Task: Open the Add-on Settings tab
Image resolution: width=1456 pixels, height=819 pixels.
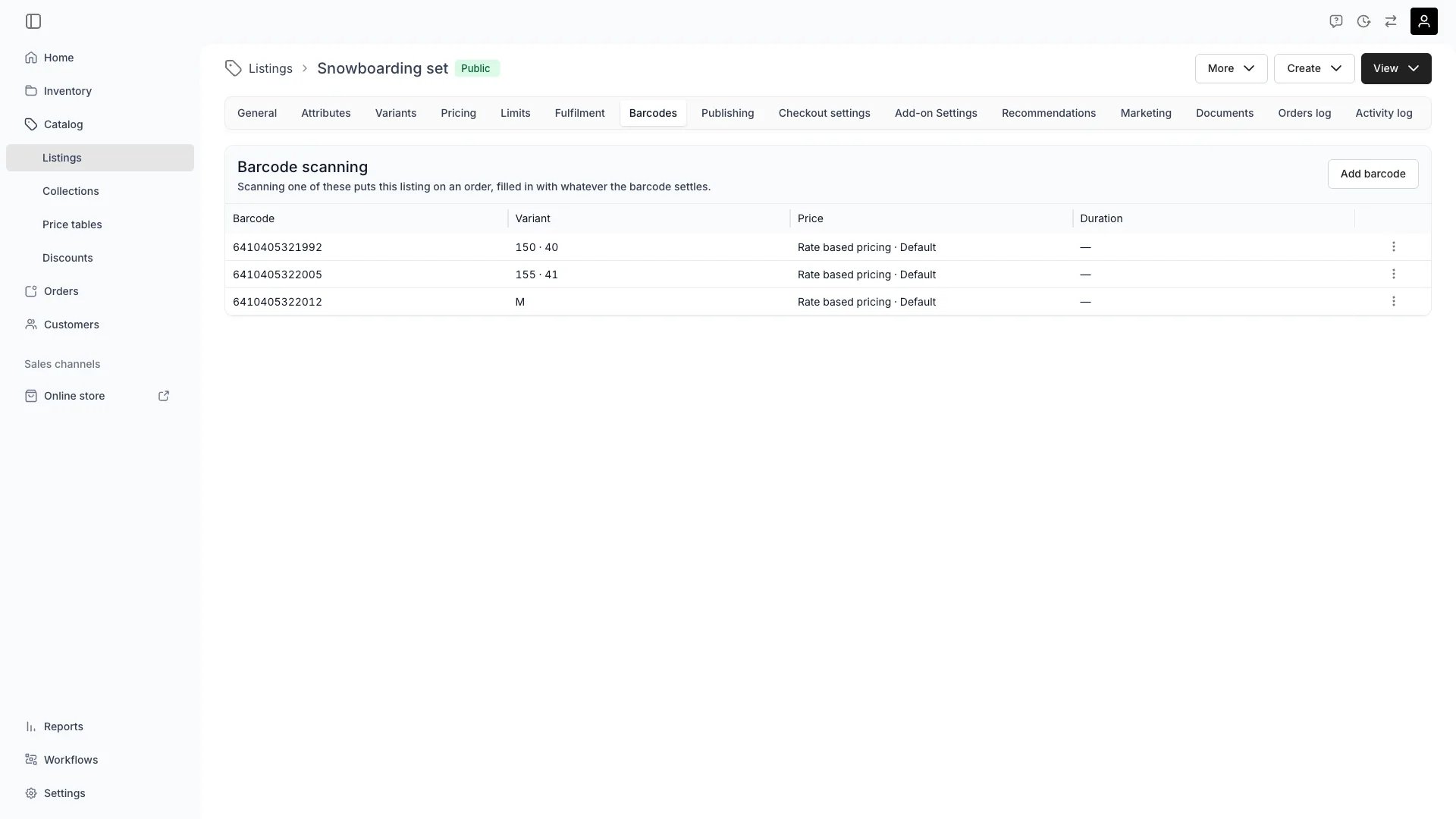Action: 936,113
